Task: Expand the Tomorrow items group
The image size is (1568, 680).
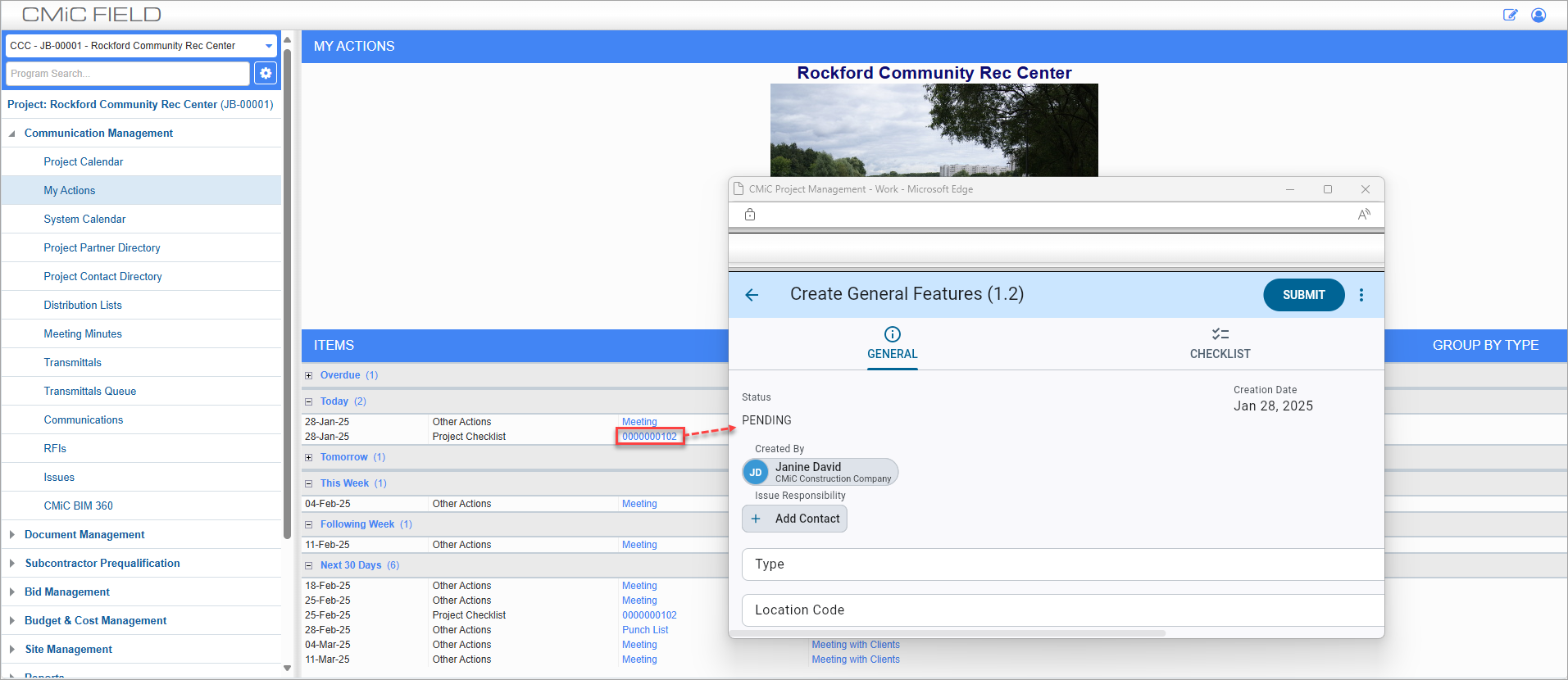Action: pyautogui.click(x=309, y=458)
